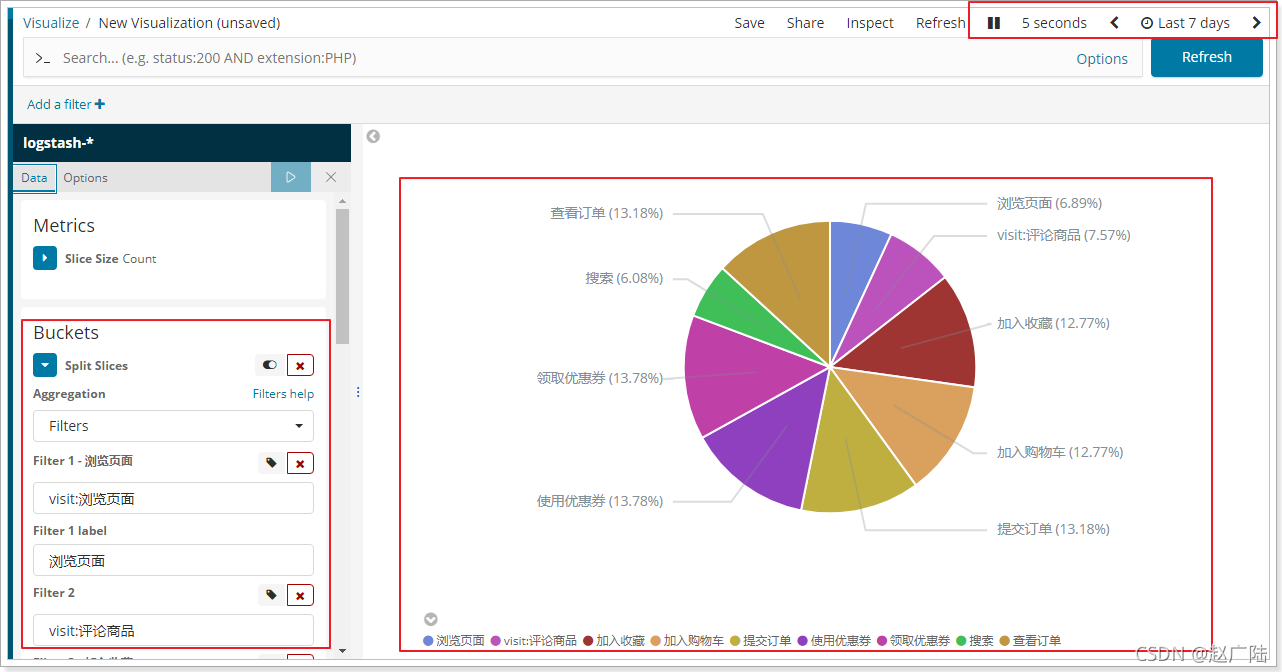Click the logstash-* index pattern header
Image resolution: width=1282 pixels, height=672 pixels.
point(181,143)
